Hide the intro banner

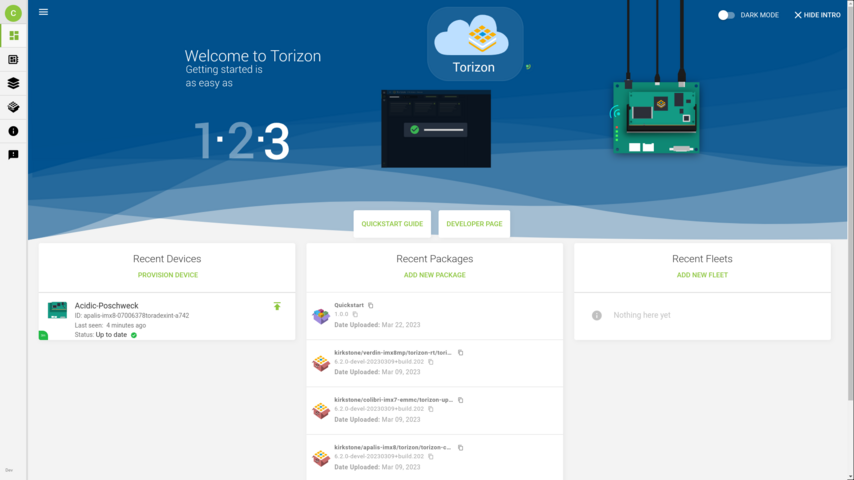(x=817, y=15)
